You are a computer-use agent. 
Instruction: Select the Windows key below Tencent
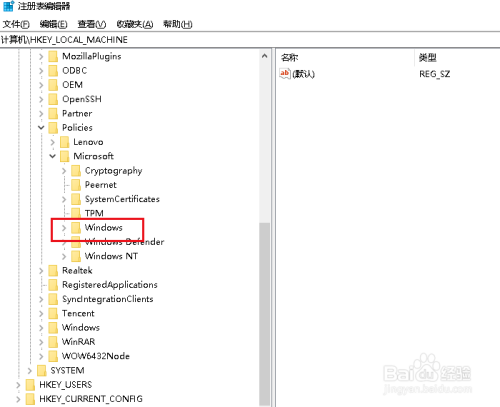(81, 328)
